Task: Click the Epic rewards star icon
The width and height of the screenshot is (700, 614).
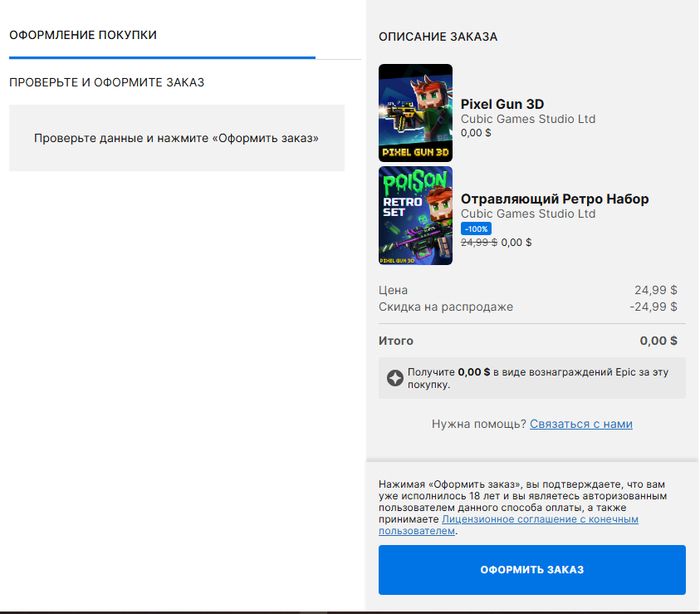Action: coord(396,378)
